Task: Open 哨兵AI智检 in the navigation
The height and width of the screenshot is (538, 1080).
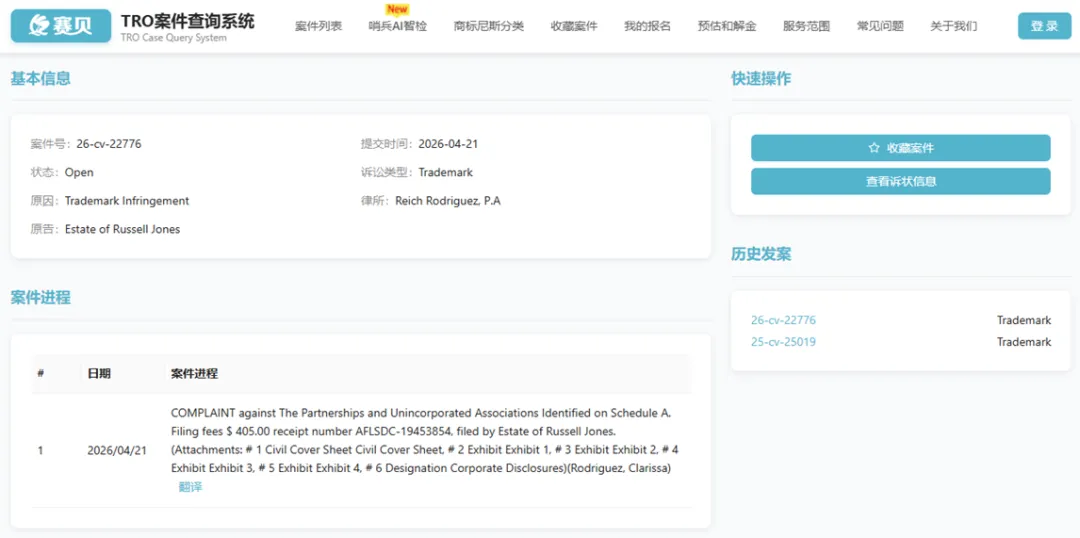Action: (397, 26)
